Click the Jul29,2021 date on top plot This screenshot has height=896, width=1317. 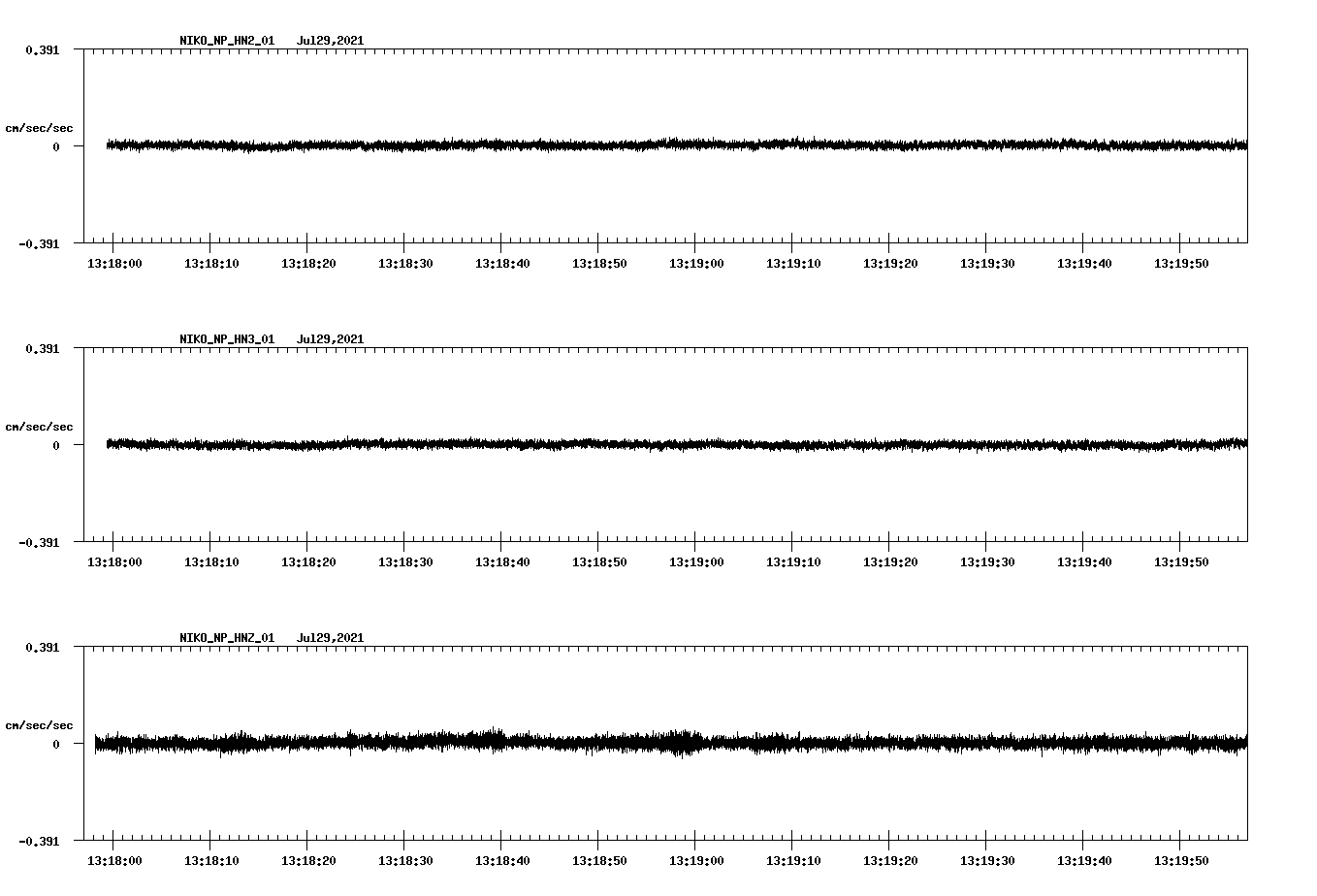pos(331,40)
